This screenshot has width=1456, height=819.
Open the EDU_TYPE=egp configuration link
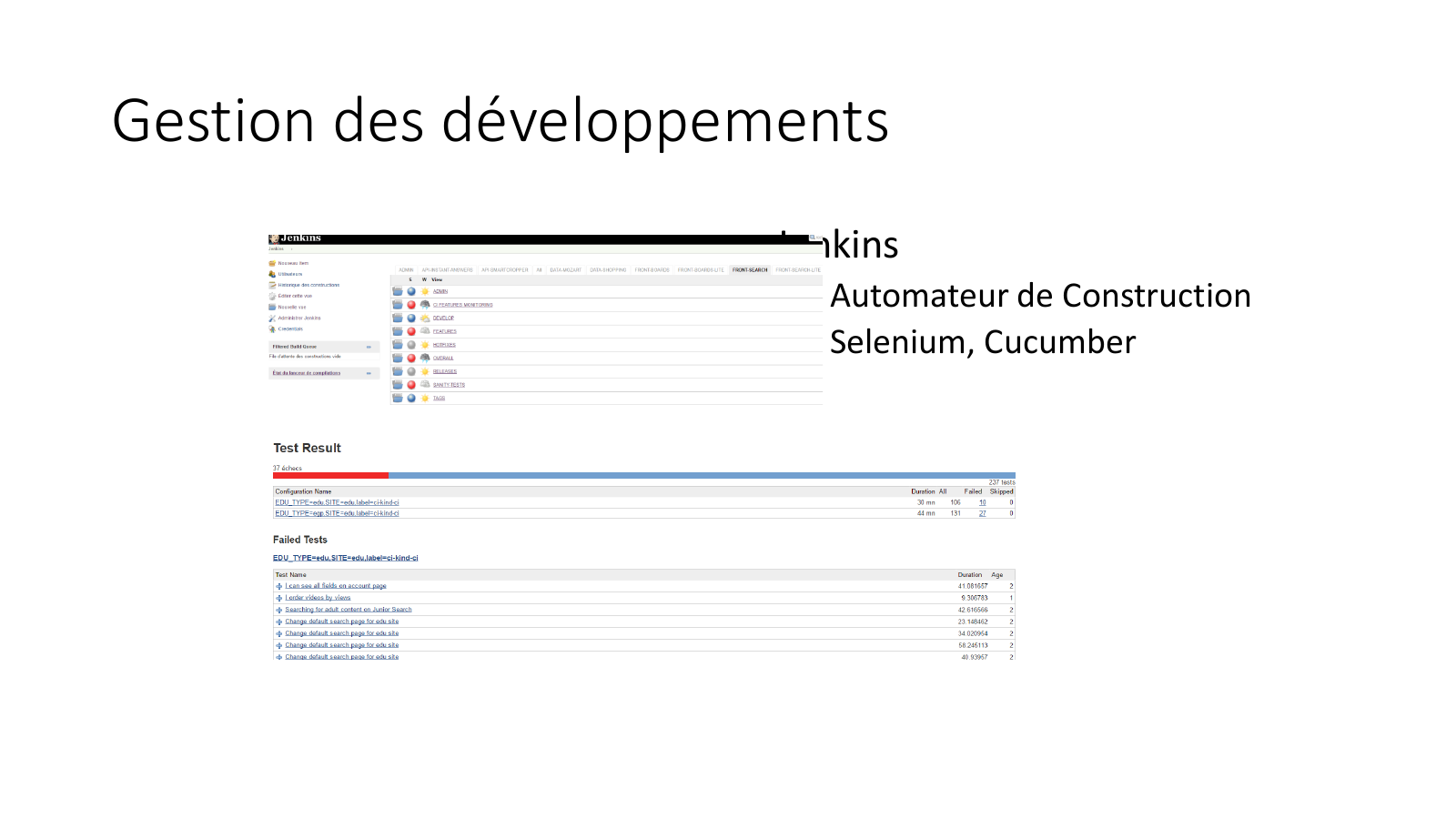click(x=337, y=513)
